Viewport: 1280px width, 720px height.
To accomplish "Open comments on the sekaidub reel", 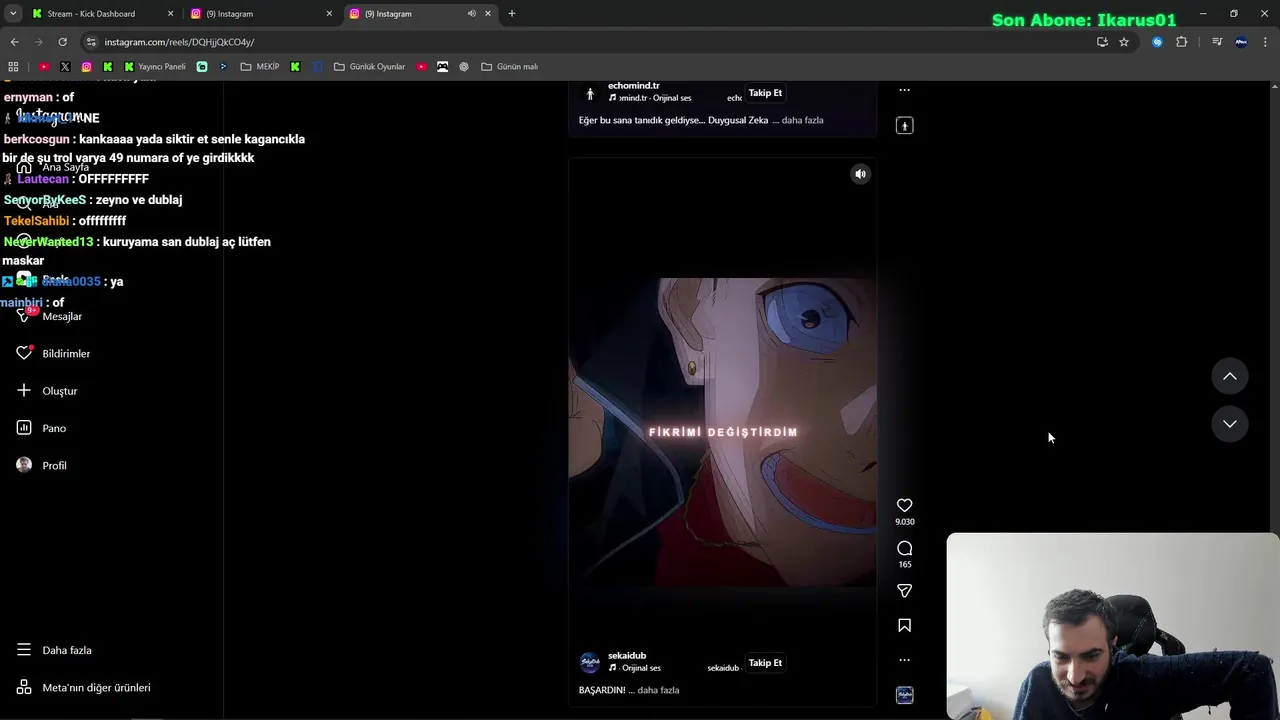I will click(904, 548).
